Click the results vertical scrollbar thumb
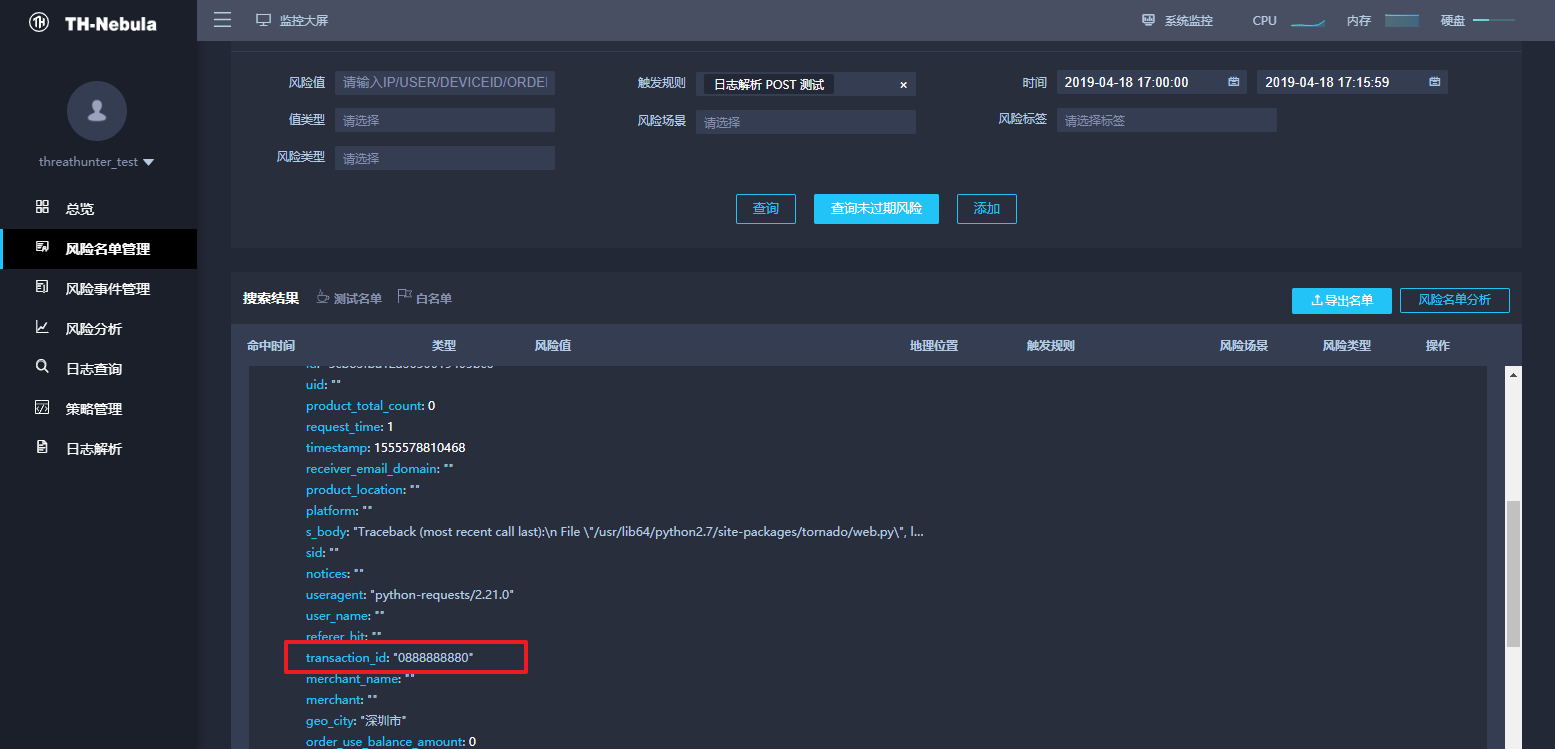Viewport: 1555px width, 749px height. (x=1513, y=574)
